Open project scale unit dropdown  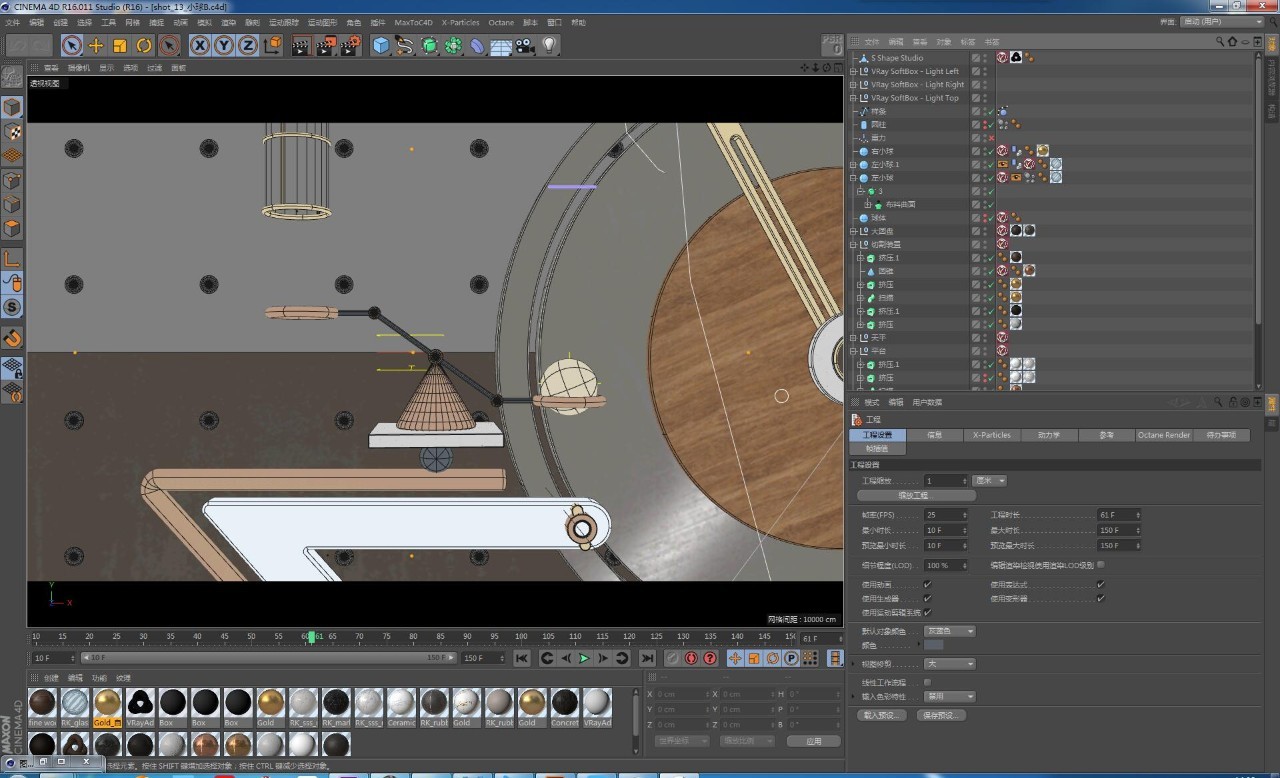pos(990,481)
